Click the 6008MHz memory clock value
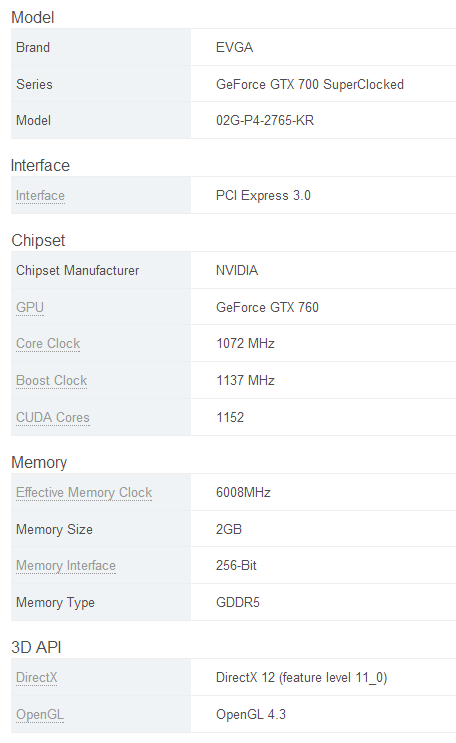 (x=243, y=492)
